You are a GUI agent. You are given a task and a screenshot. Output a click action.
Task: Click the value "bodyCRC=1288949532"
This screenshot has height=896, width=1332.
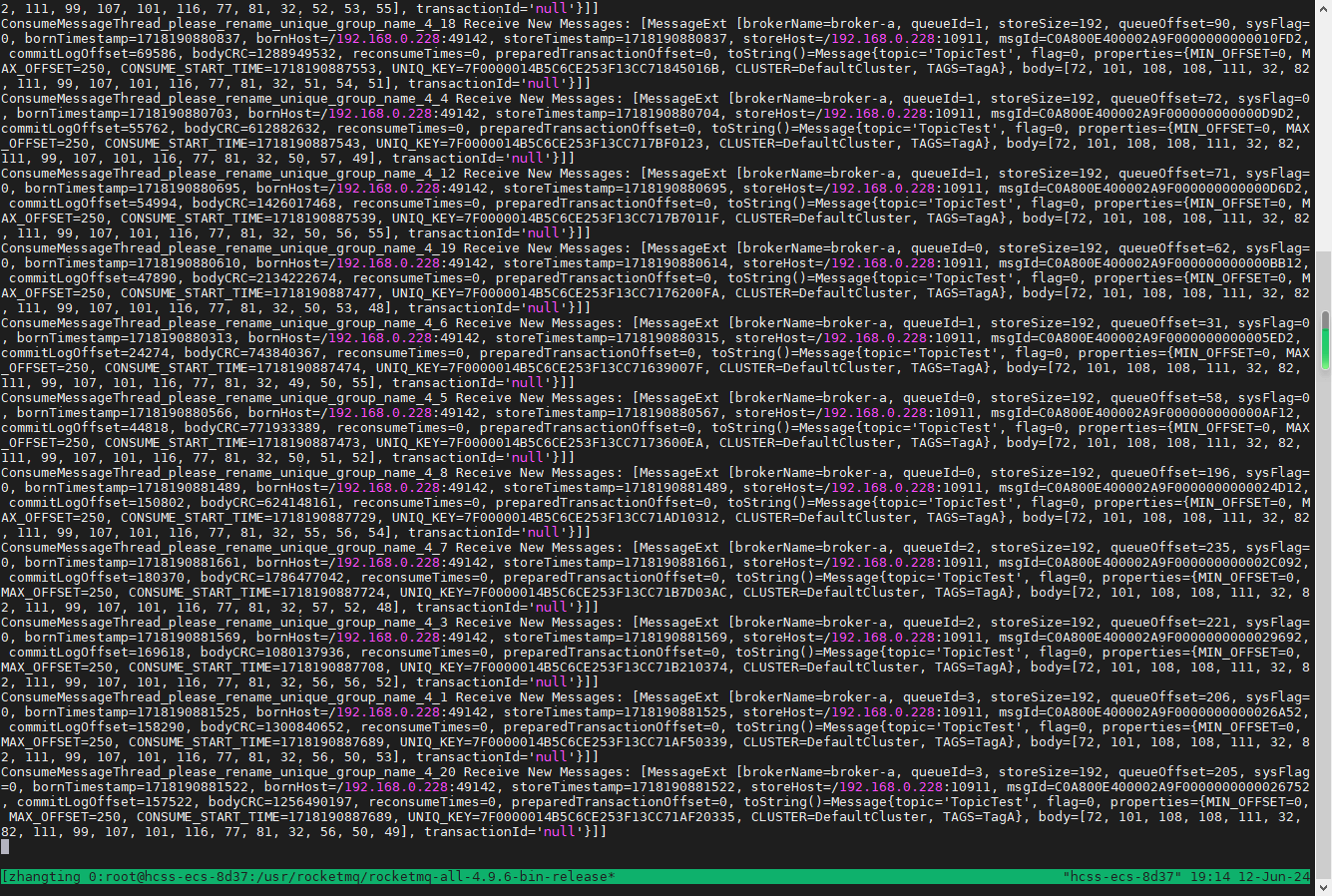pyautogui.click(x=263, y=54)
